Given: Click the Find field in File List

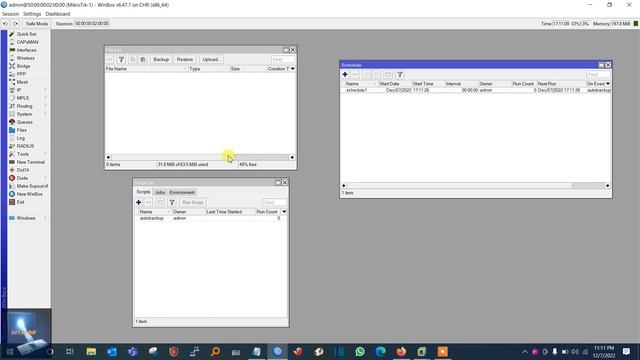Looking at the screenshot, I should point(283,60).
